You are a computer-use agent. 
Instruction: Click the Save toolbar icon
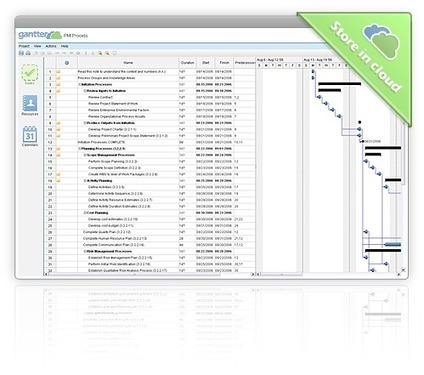[x=21, y=53]
